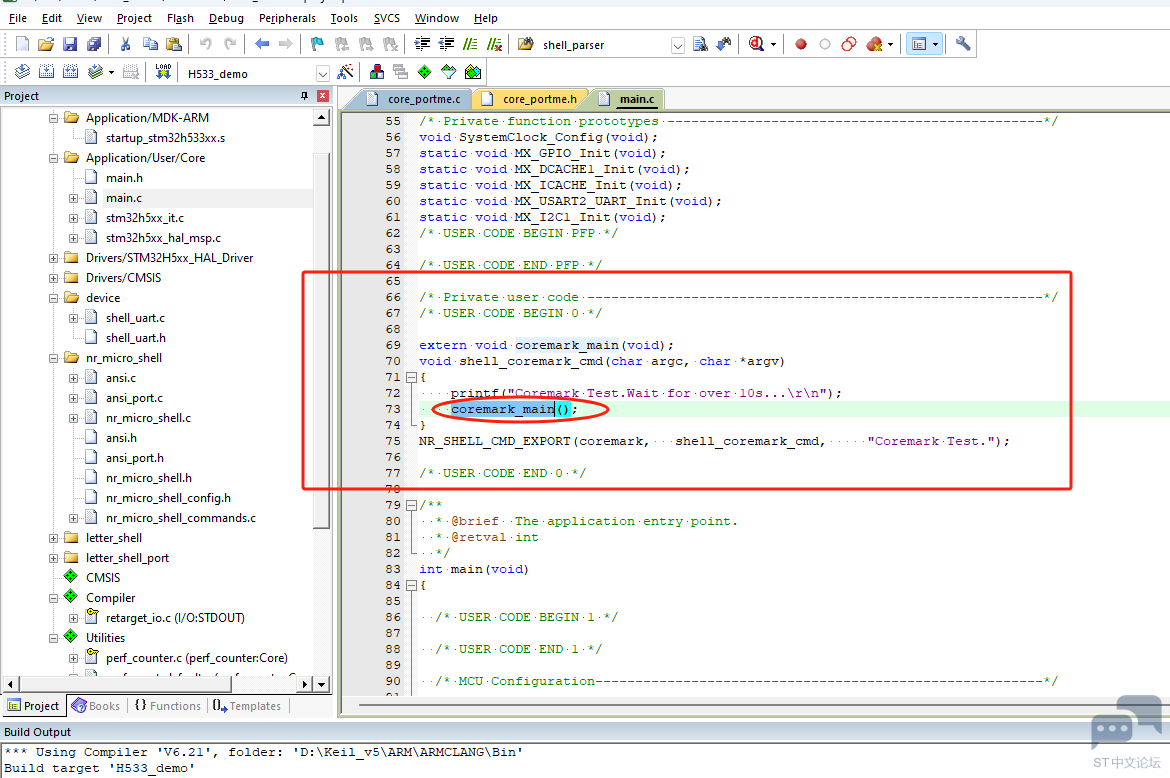Open batch build dropdown arrow

coord(111,72)
